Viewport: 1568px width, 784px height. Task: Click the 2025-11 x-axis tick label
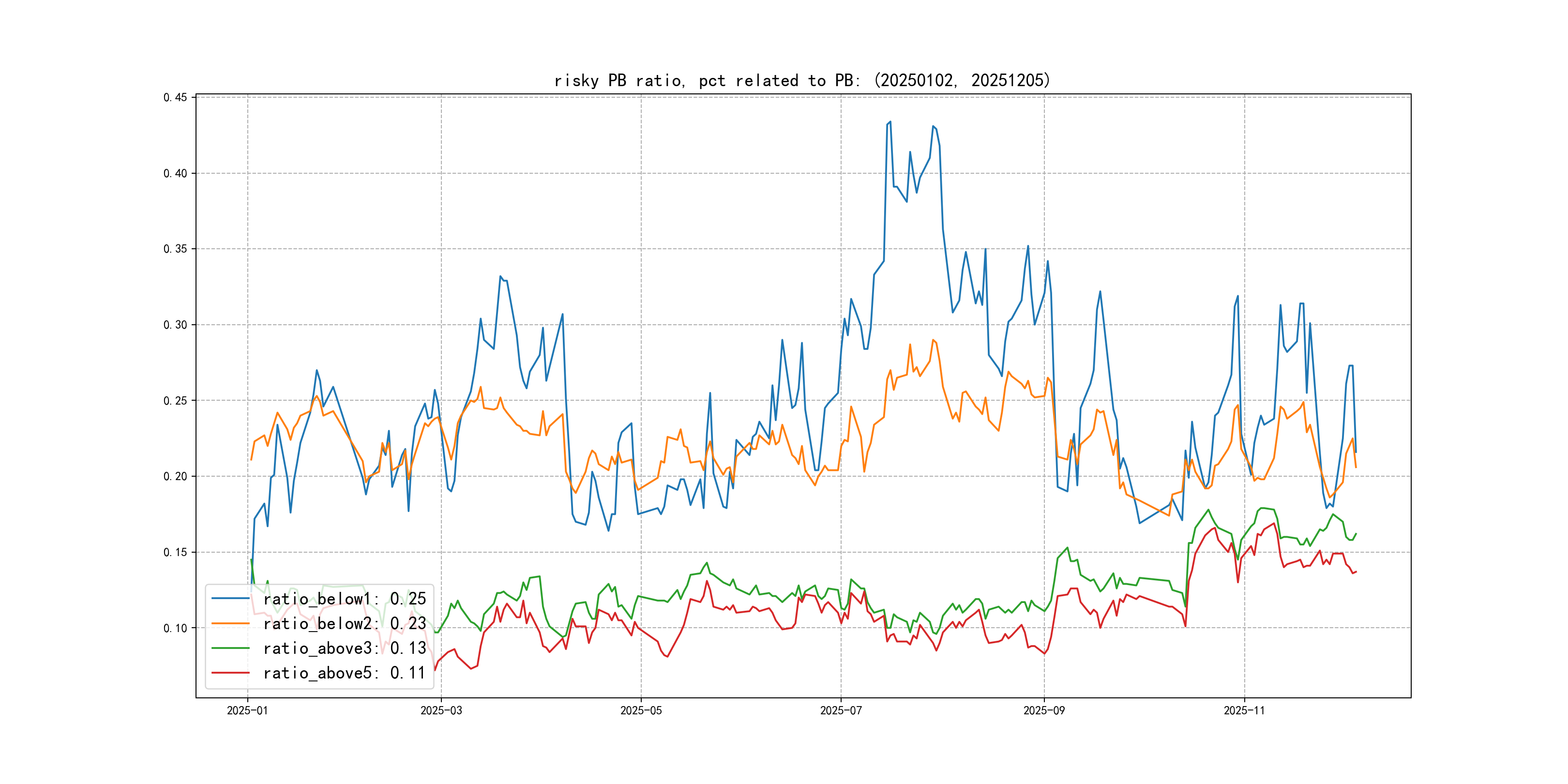click(1244, 711)
